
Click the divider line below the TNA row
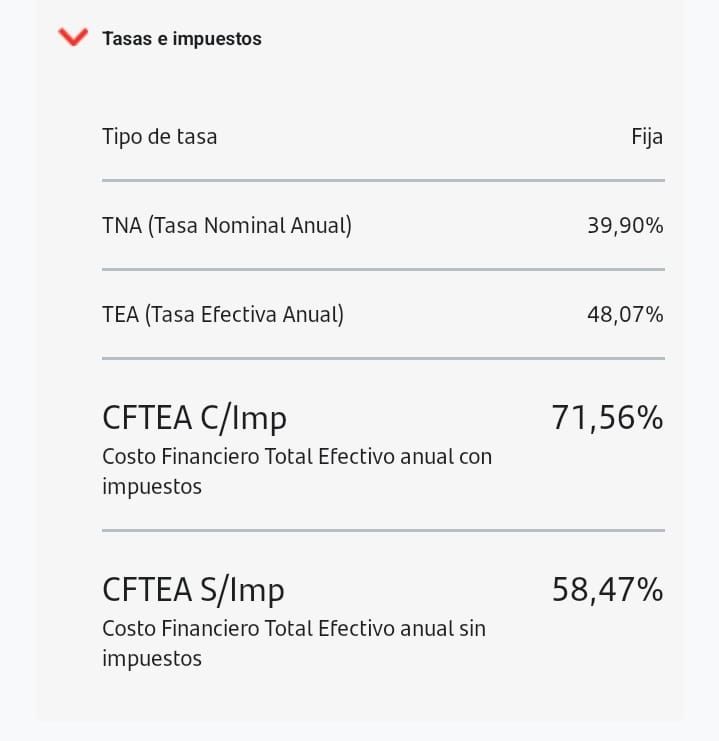[x=383, y=269]
